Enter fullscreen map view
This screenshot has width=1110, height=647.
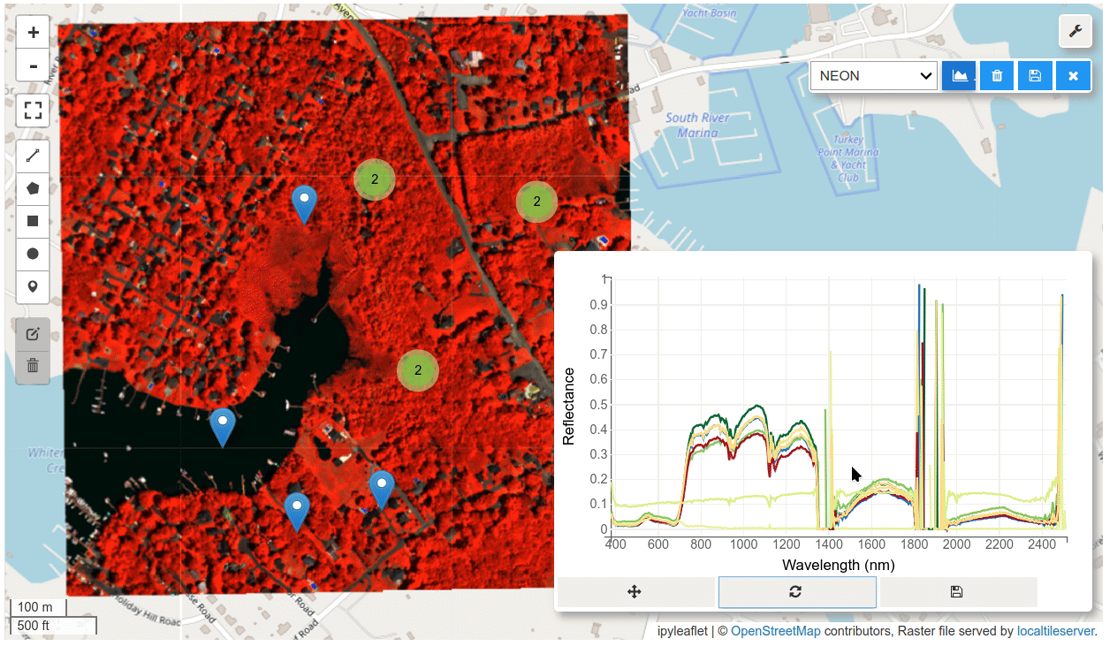[33, 110]
